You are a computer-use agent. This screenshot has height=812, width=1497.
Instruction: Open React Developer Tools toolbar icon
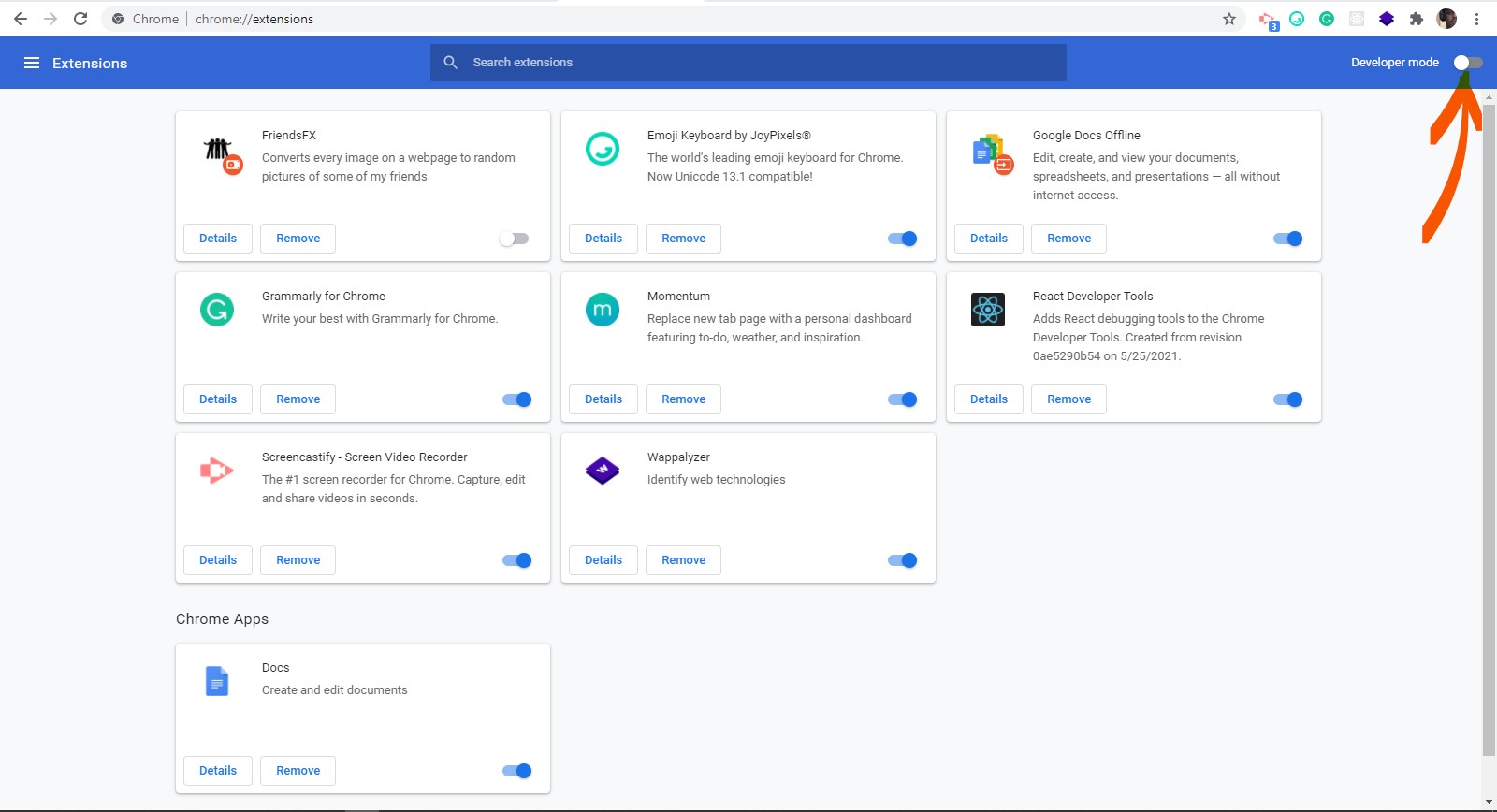pyautogui.click(x=1357, y=19)
